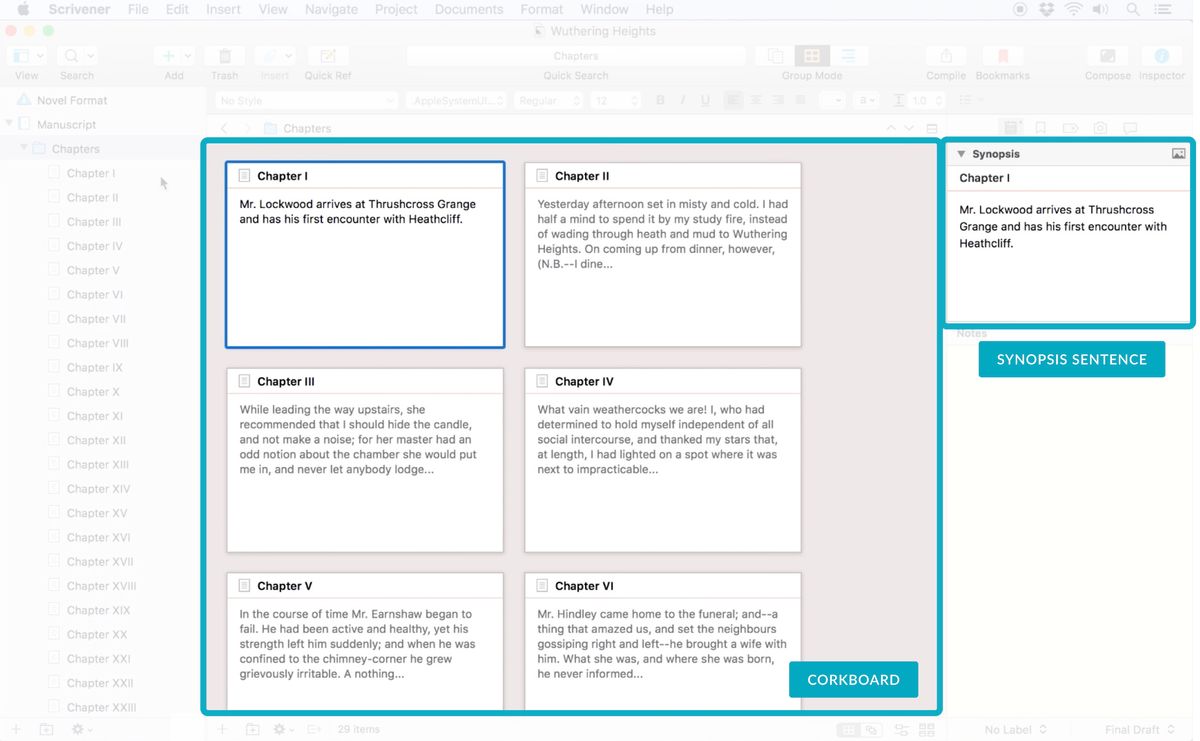
Task: Open Spotlight search in menu bar
Action: [x=1133, y=9]
